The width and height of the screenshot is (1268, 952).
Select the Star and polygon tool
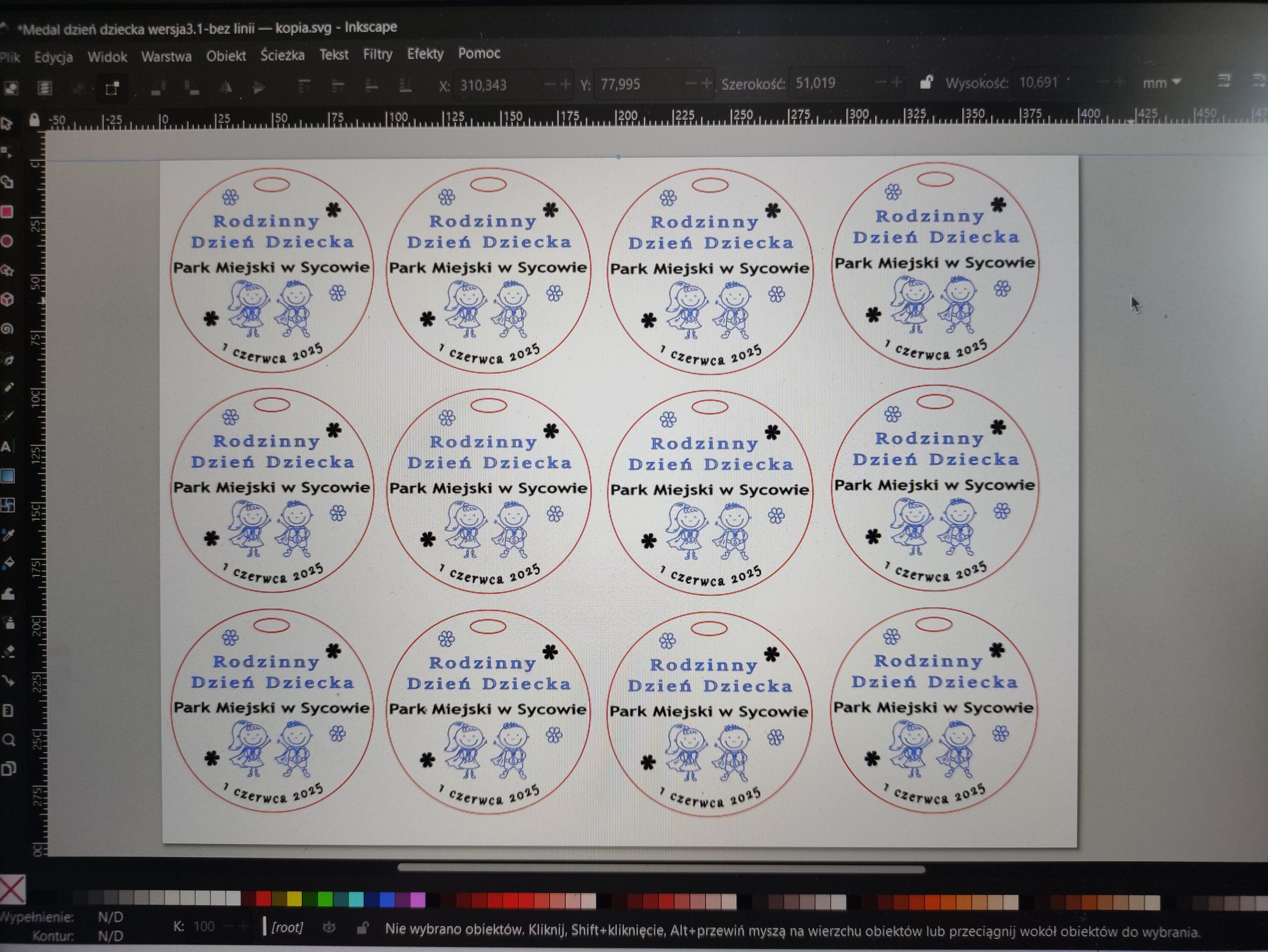(7, 270)
